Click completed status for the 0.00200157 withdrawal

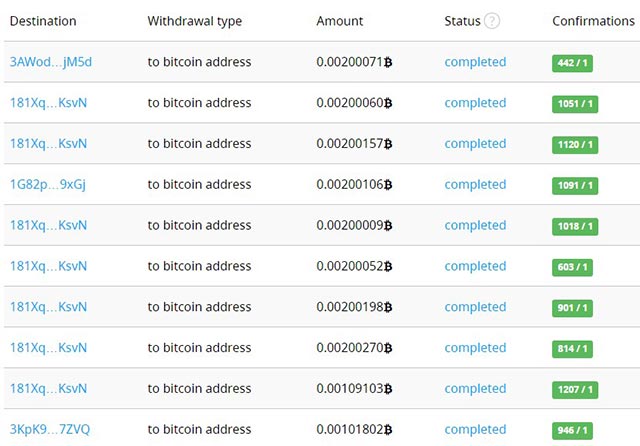(x=475, y=144)
